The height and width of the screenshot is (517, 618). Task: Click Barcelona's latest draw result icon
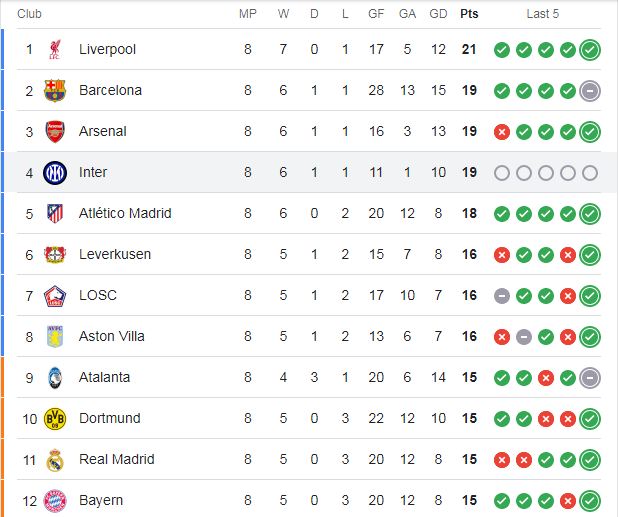tap(590, 91)
